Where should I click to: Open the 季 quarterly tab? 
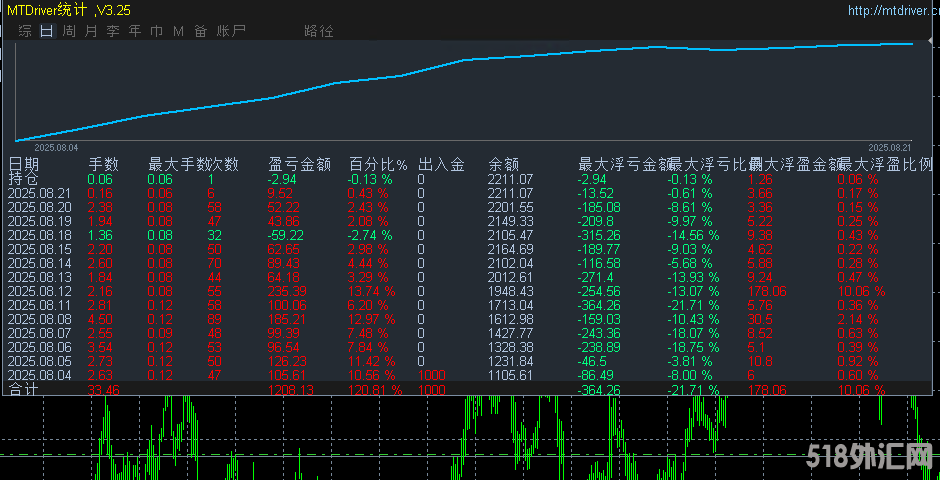[x=113, y=31]
